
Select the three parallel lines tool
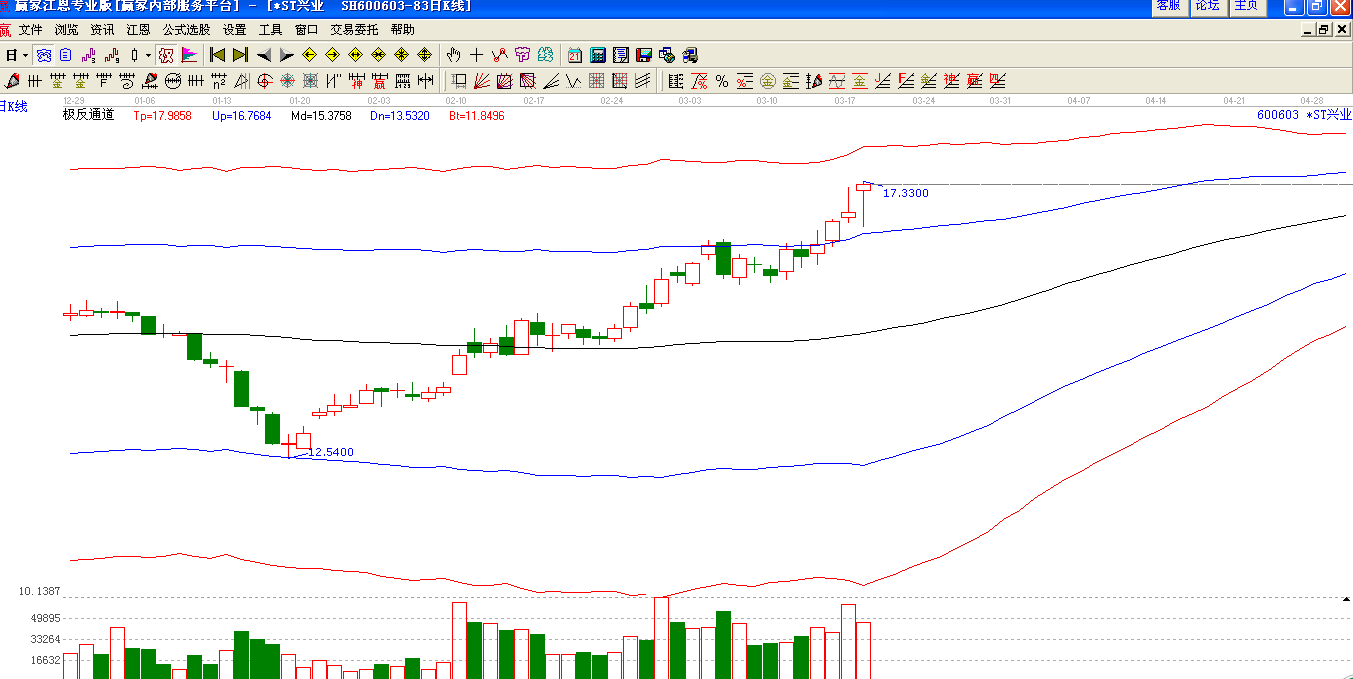643,81
